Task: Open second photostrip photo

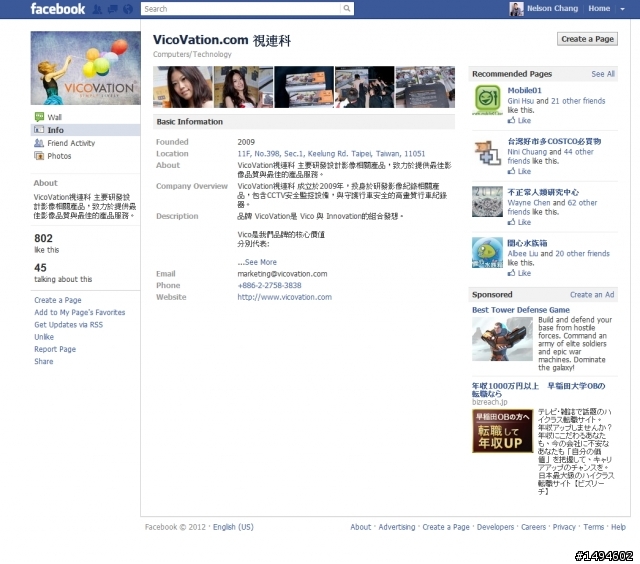Action: 243,87
